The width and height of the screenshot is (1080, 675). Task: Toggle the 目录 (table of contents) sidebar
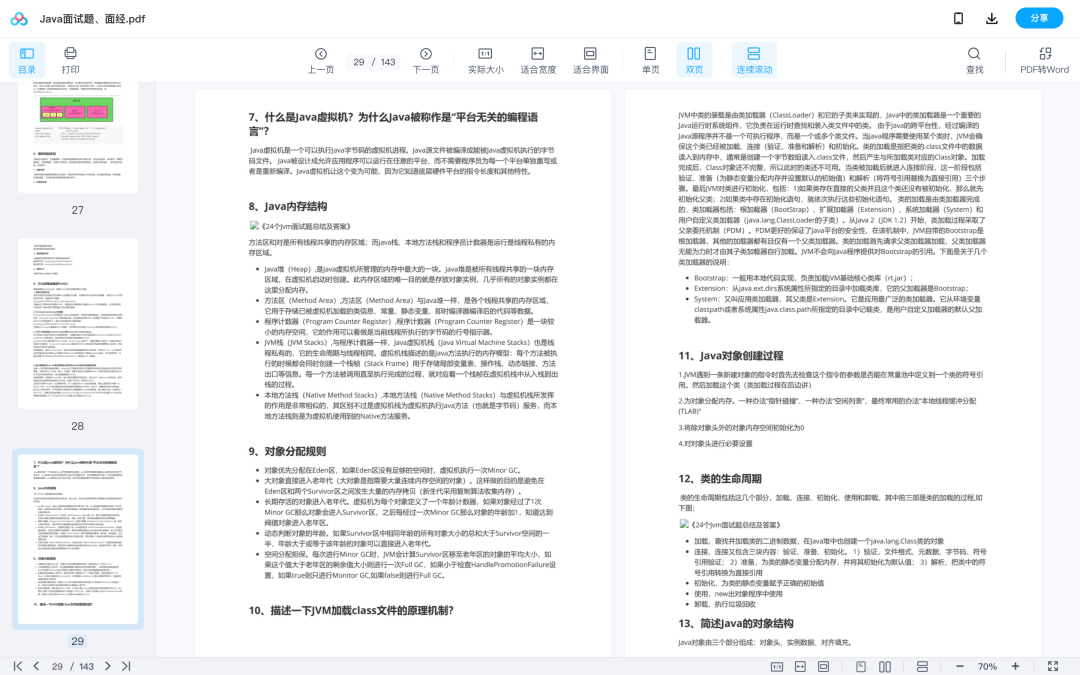pyautogui.click(x=27, y=60)
